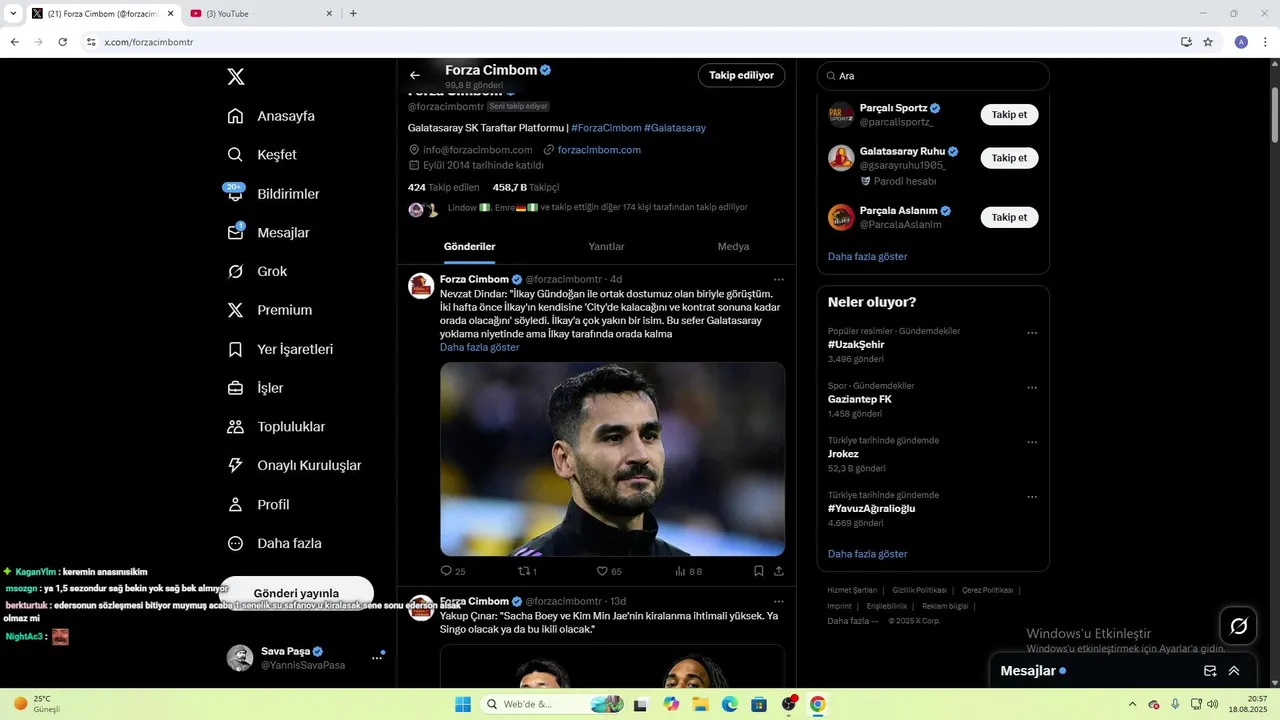Open forzacimbom.com website link
This screenshot has height=720, width=1280.
click(x=599, y=150)
